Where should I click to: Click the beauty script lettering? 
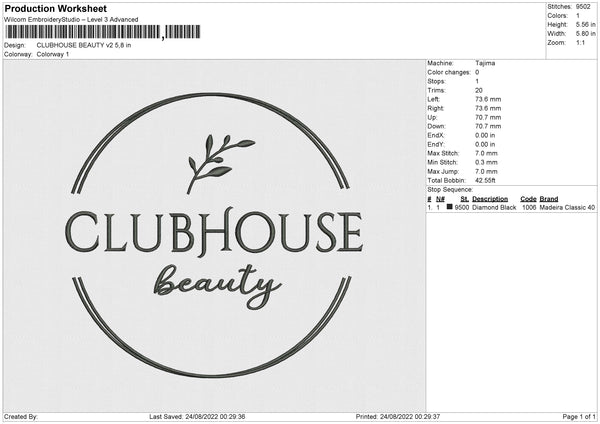[x=218, y=285]
